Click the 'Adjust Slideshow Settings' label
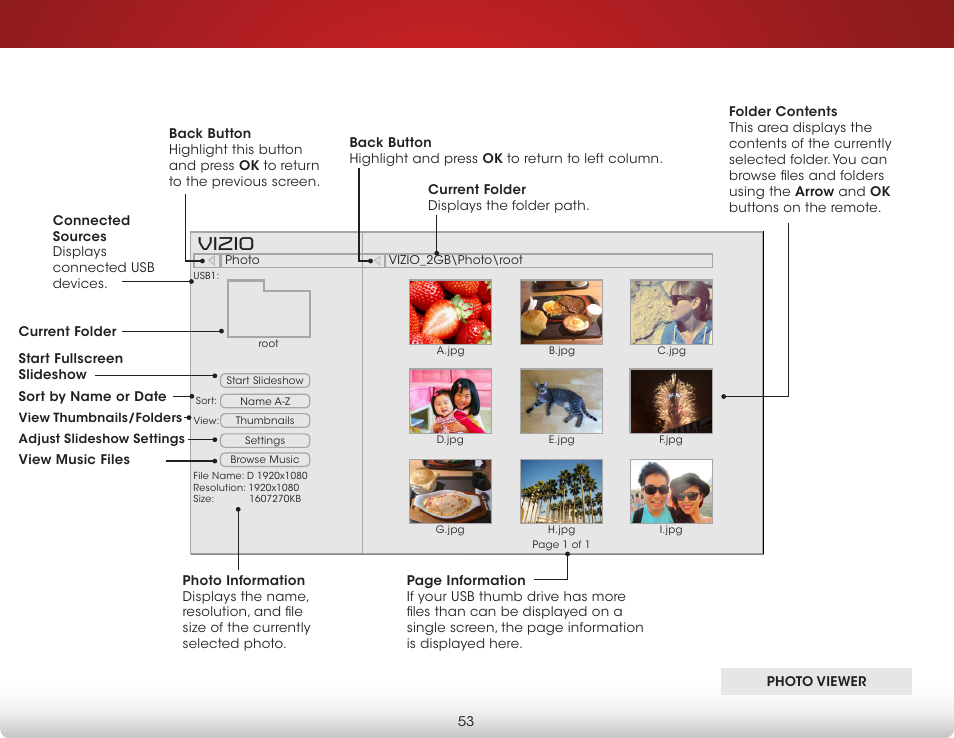Screen dimensions: 954x738 (x=102, y=439)
